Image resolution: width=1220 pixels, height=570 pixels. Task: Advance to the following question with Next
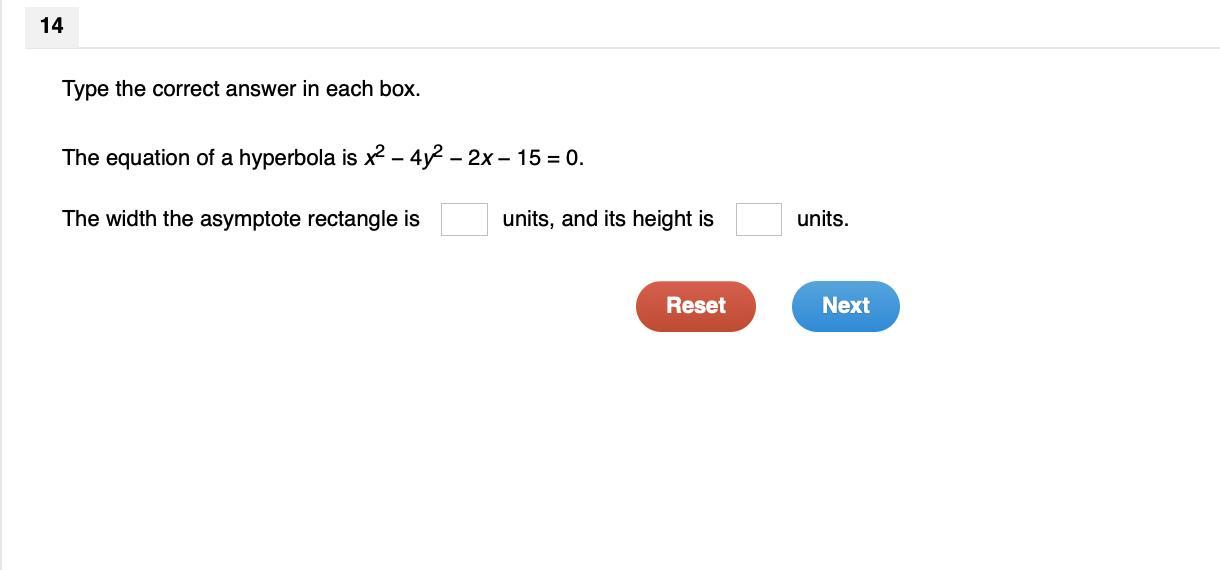[845, 306]
